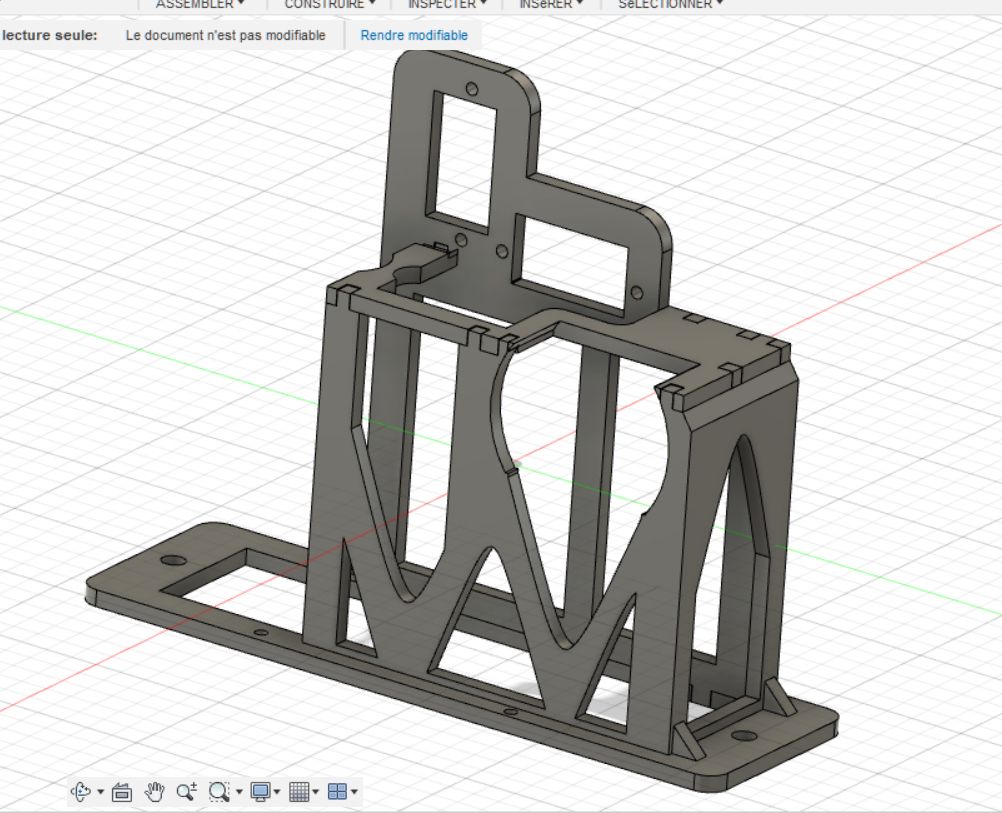
Task: Expand the Display Settings dropdown arrow
Action: [277, 792]
